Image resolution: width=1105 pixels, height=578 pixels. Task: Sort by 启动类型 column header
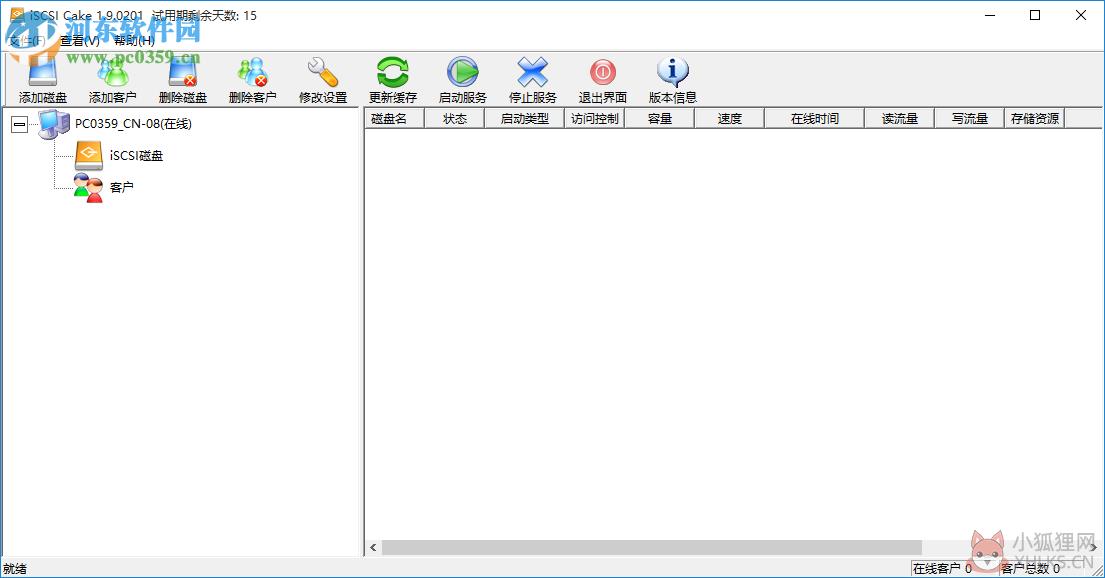[524, 118]
